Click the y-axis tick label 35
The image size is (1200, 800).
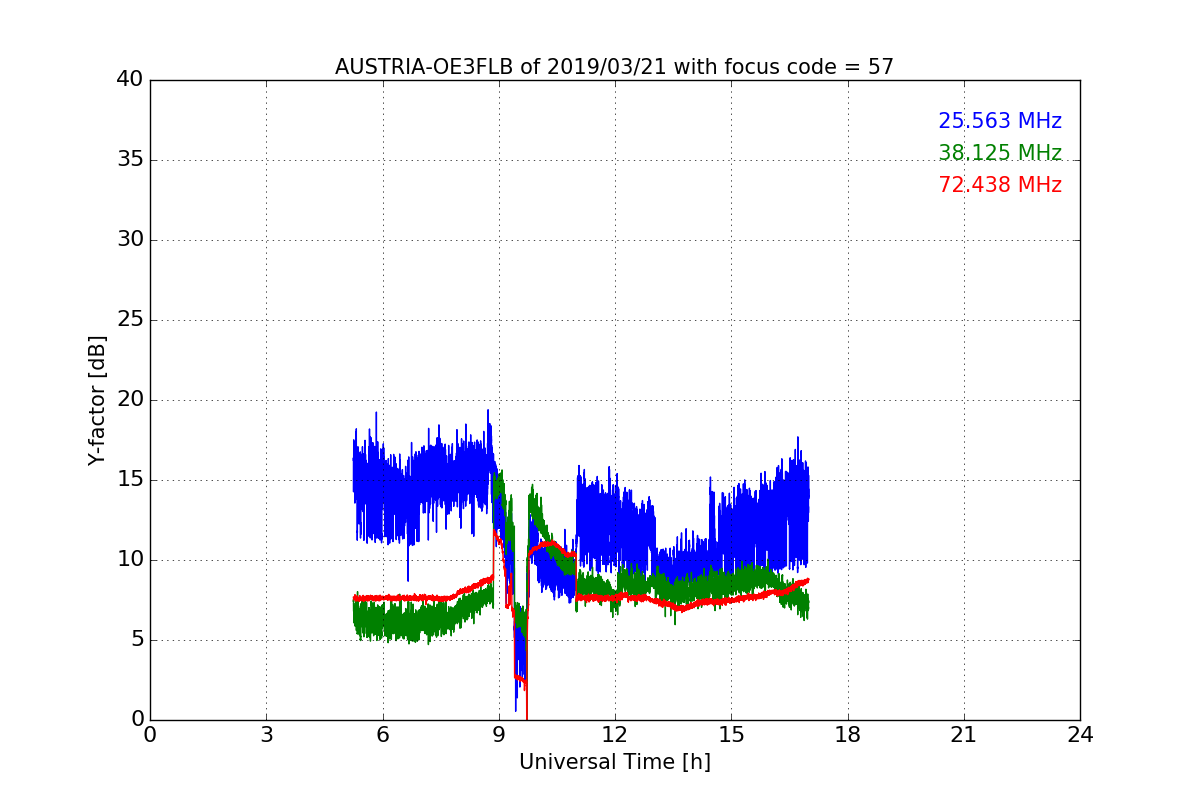[129, 160]
